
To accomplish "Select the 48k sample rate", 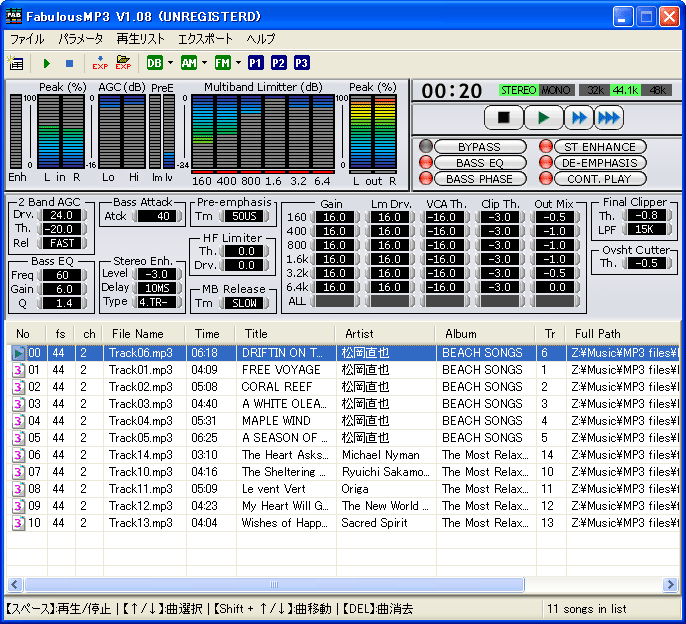I will point(656,90).
